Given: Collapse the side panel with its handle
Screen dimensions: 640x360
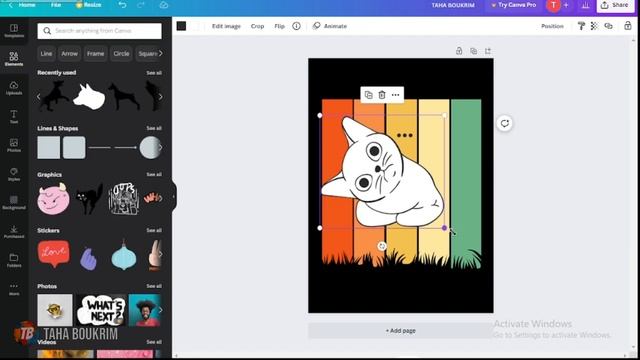Looking at the screenshot, I should click(x=174, y=196).
